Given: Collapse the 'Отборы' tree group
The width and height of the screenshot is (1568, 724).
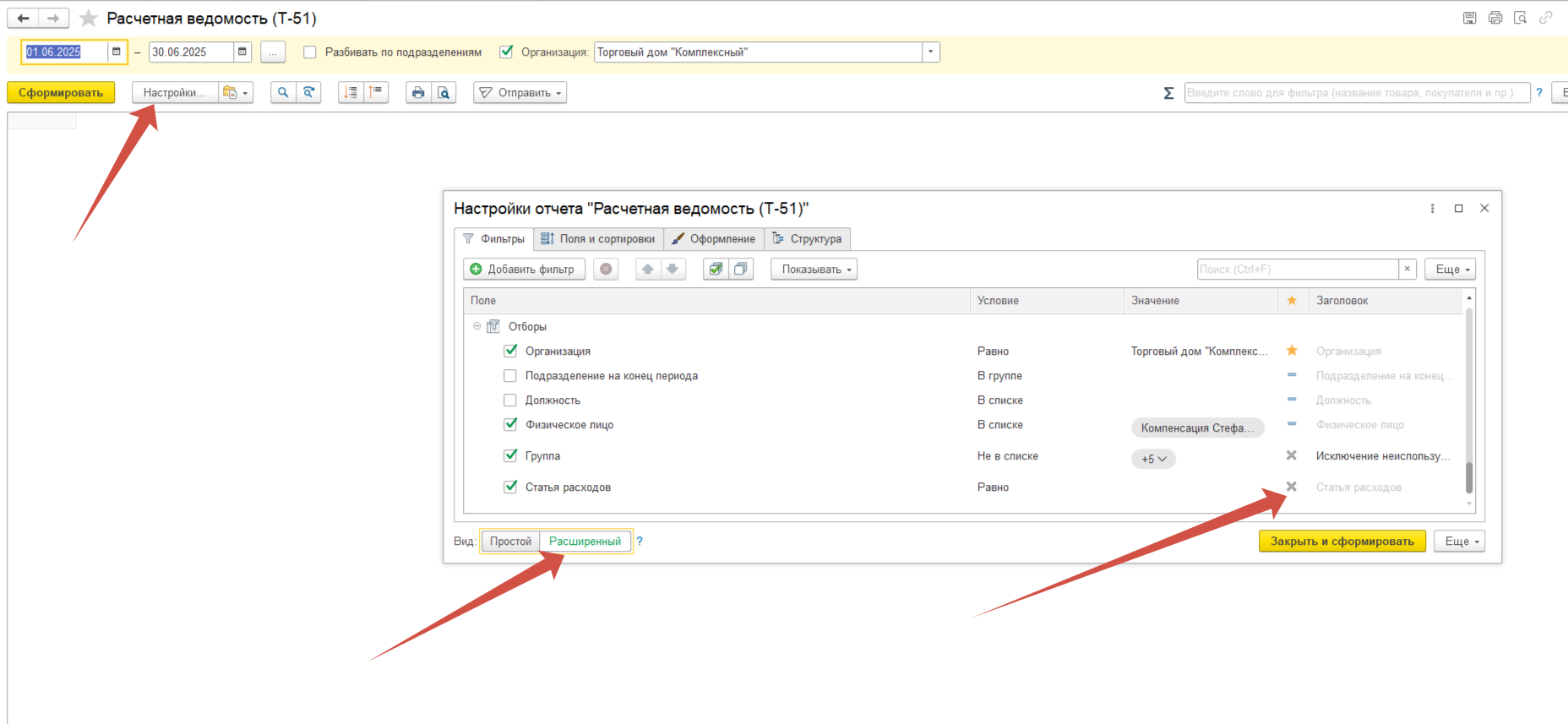Looking at the screenshot, I should [x=476, y=326].
